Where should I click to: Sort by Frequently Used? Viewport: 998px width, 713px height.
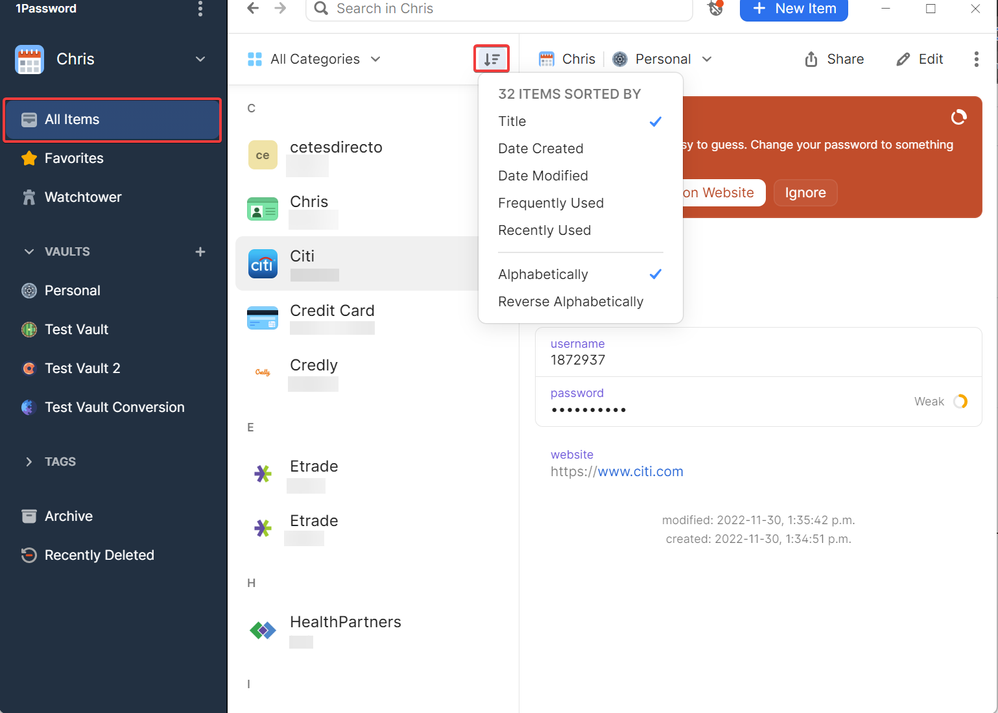(550, 203)
